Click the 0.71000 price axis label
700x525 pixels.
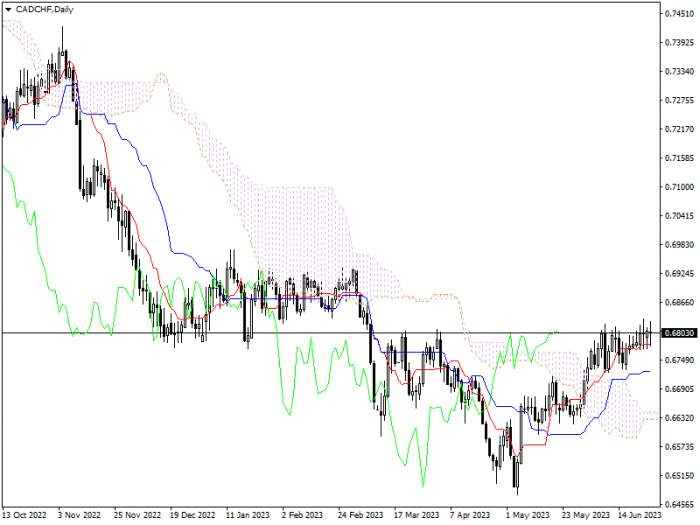pyautogui.click(x=679, y=187)
